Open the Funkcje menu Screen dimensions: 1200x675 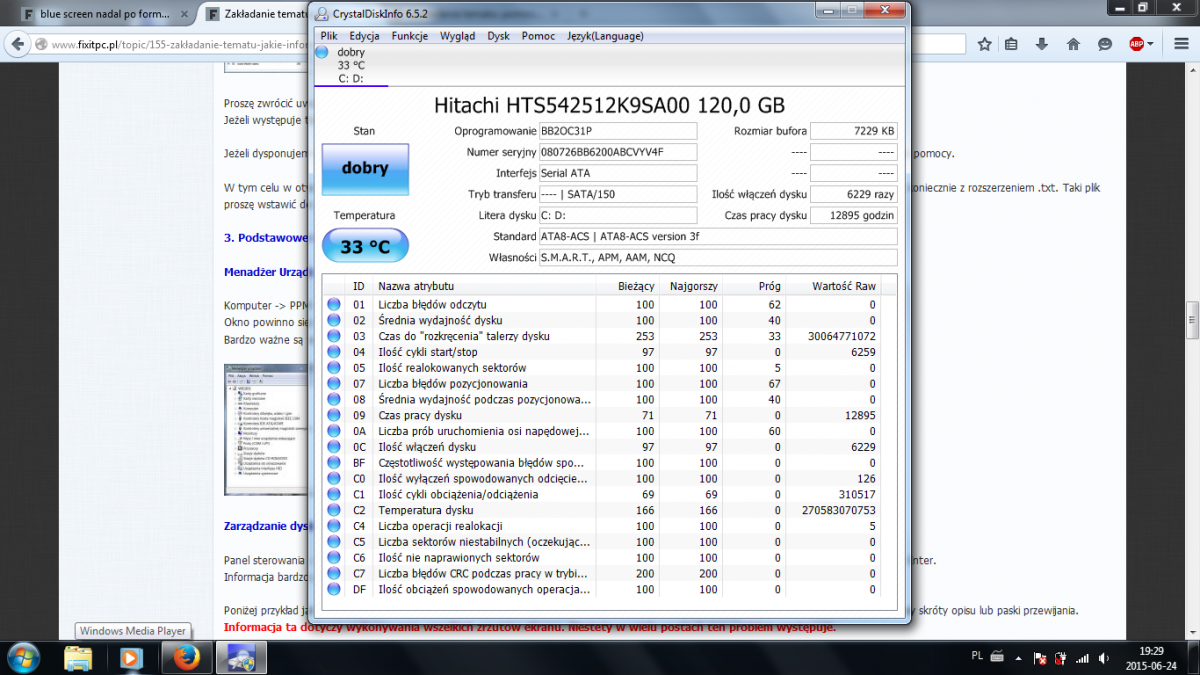[x=410, y=36]
